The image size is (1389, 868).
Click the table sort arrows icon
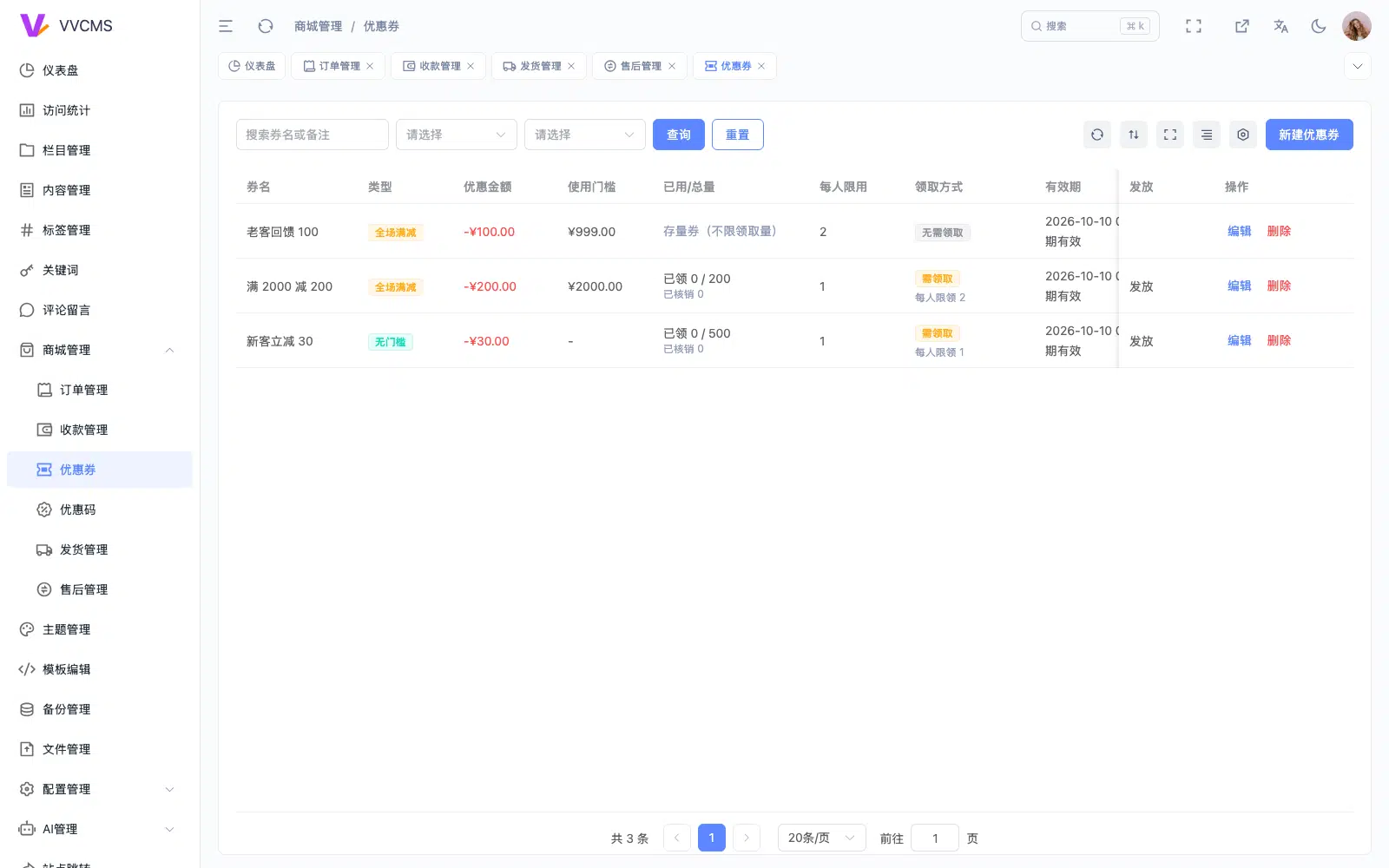[x=1134, y=135]
